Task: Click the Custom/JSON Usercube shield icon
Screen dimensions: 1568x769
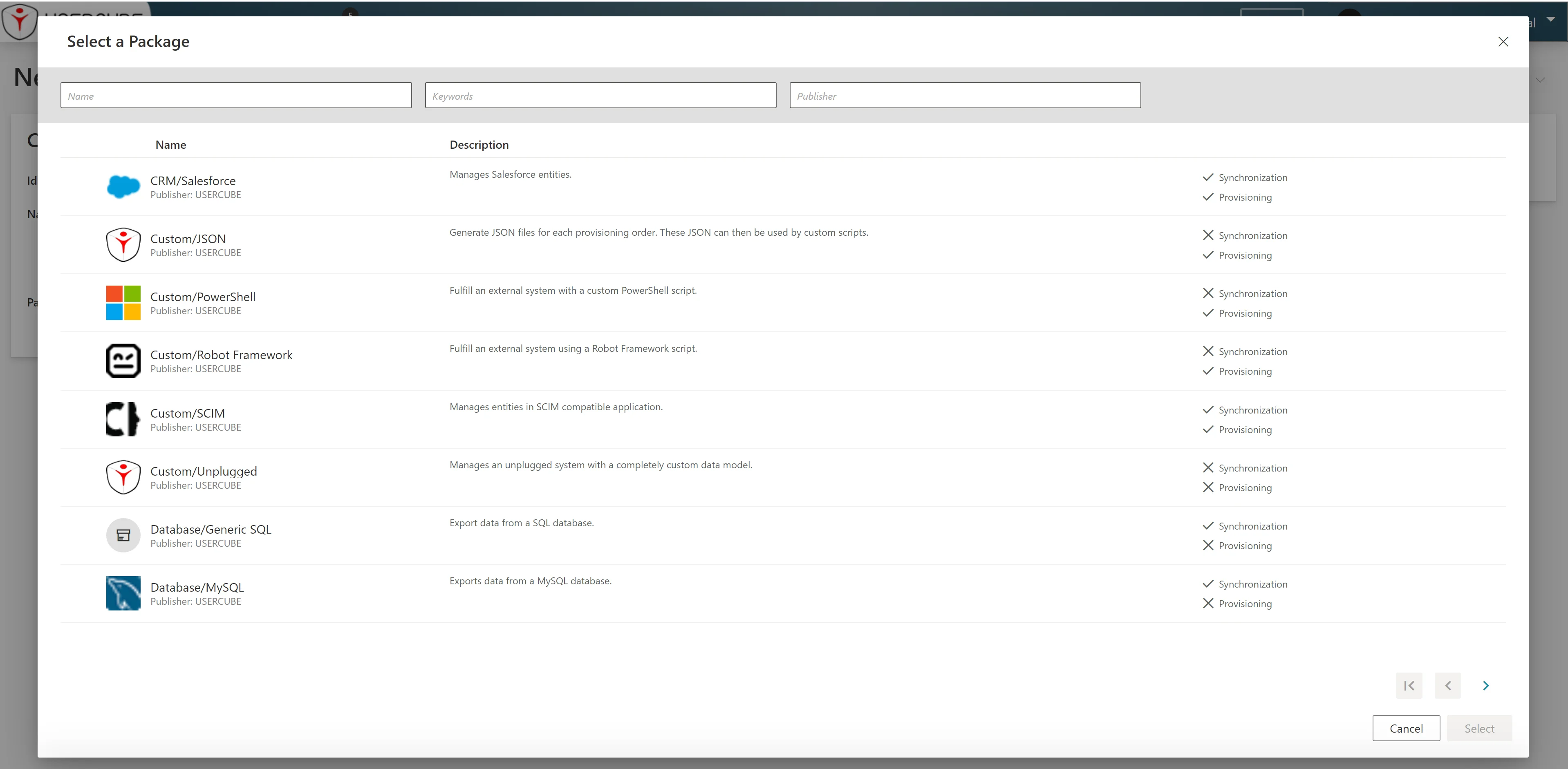Action: pyautogui.click(x=123, y=245)
